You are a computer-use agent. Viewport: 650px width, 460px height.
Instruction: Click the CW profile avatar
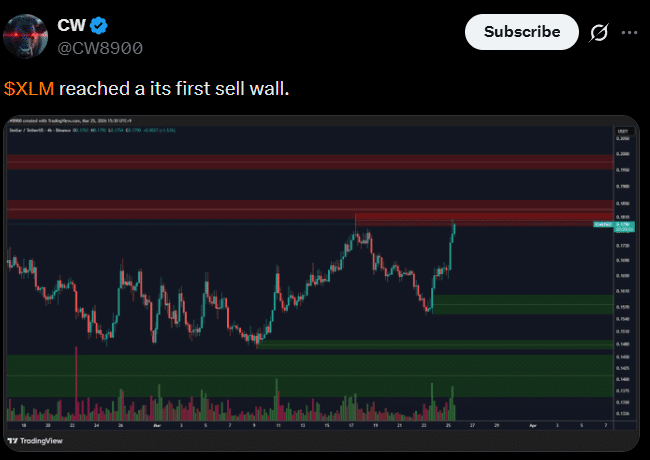(26, 36)
